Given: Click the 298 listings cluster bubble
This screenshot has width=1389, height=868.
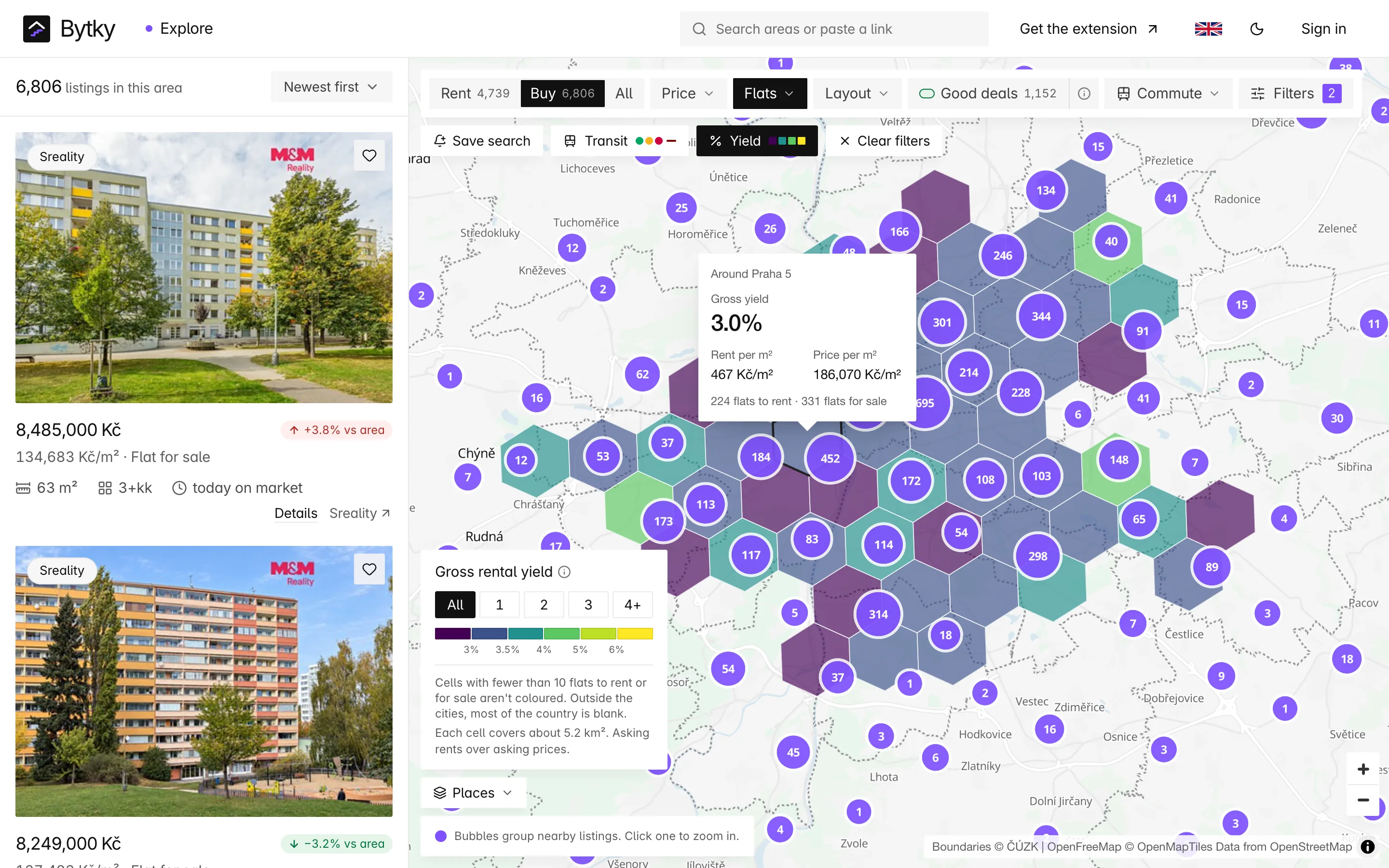Looking at the screenshot, I should (x=1038, y=556).
